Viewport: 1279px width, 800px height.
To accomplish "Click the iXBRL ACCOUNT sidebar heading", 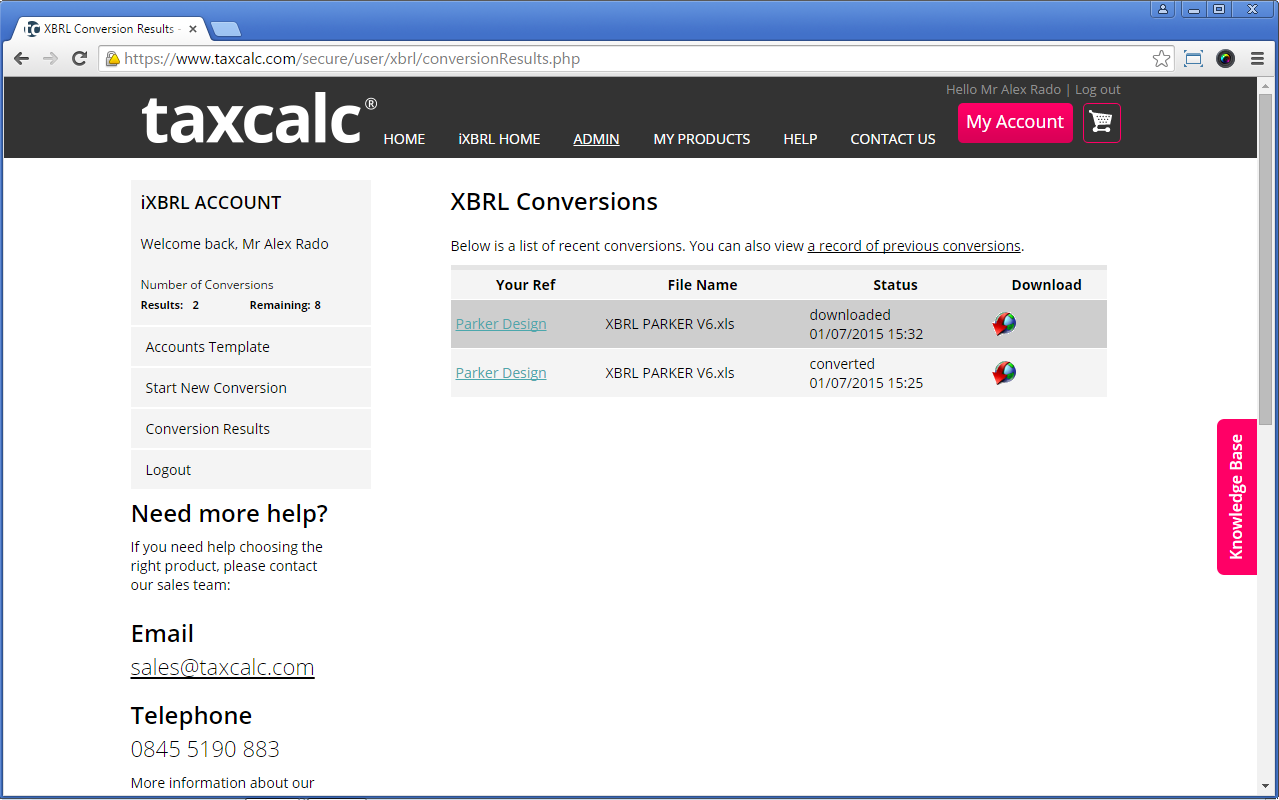I will coord(211,203).
